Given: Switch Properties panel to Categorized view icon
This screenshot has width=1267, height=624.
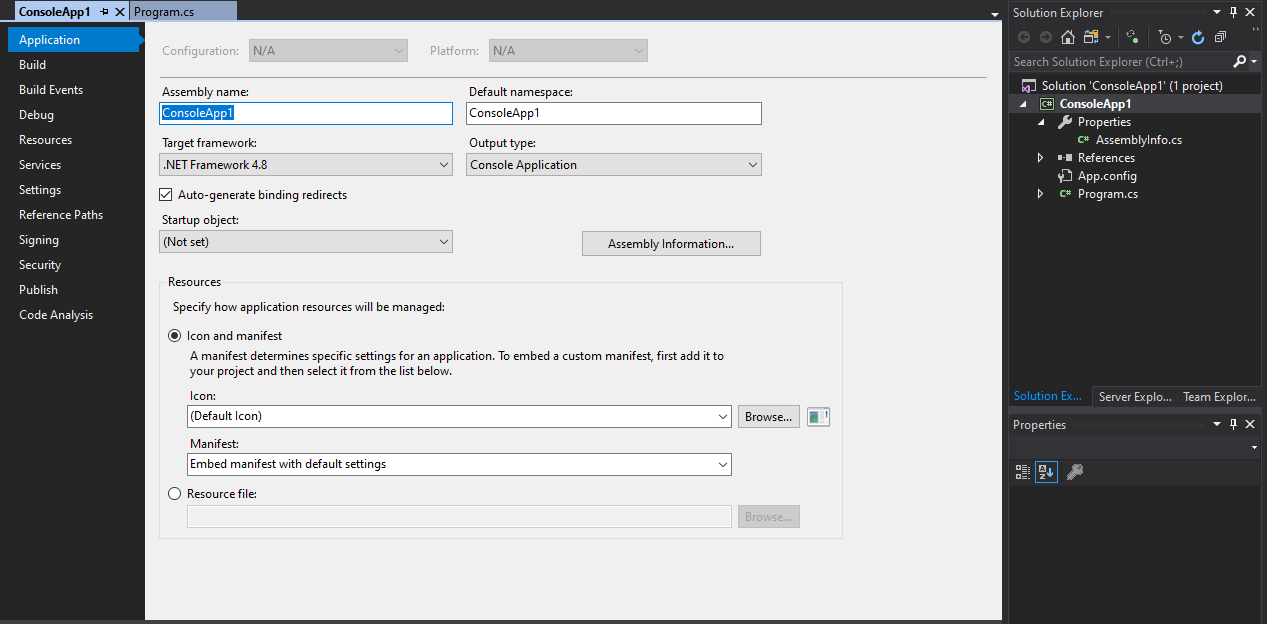Looking at the screenshot, I should [1023, 472].
